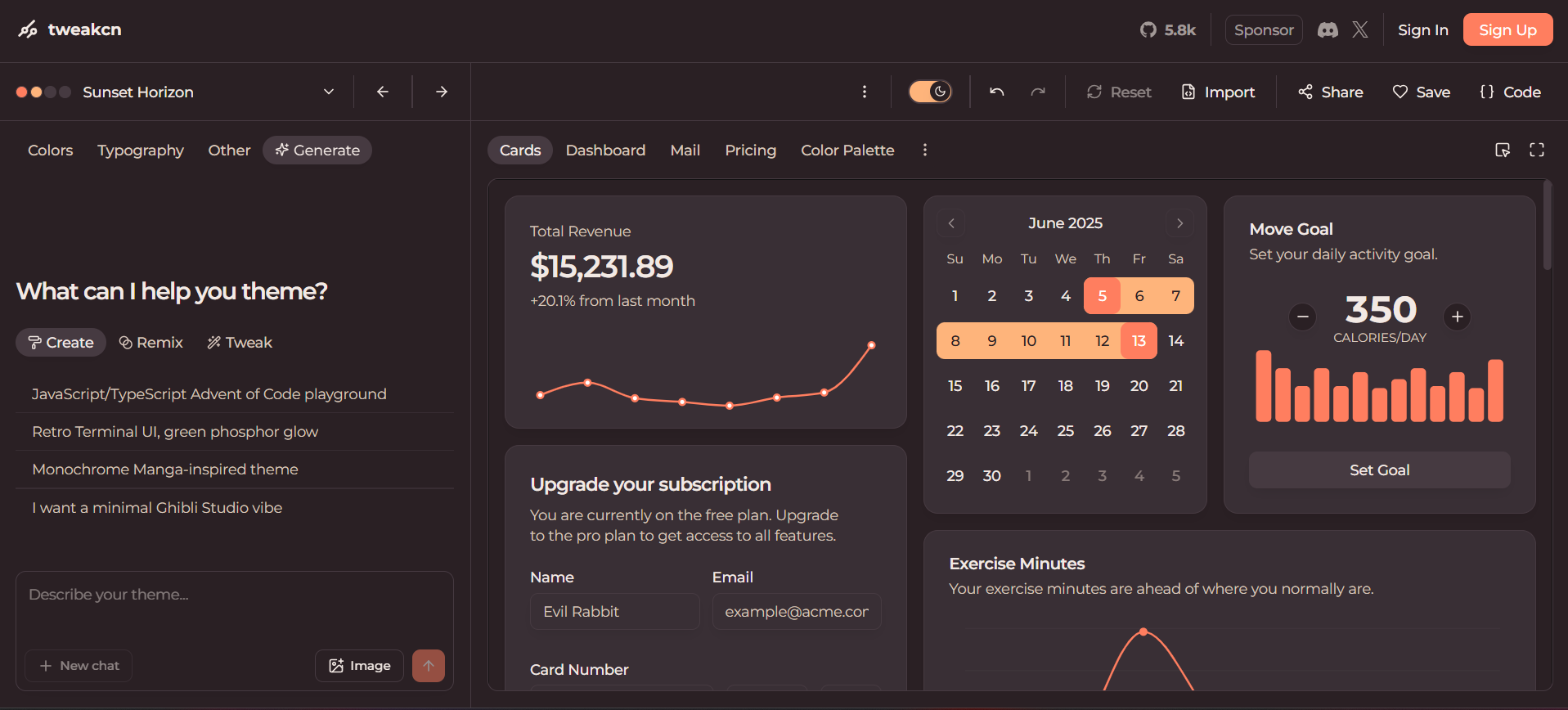Image resolution: width=1568 pixels, height=710 pixels.
Task: Open the toolbar more options menu
Action: pyautogui.click(x=865, y=92)
